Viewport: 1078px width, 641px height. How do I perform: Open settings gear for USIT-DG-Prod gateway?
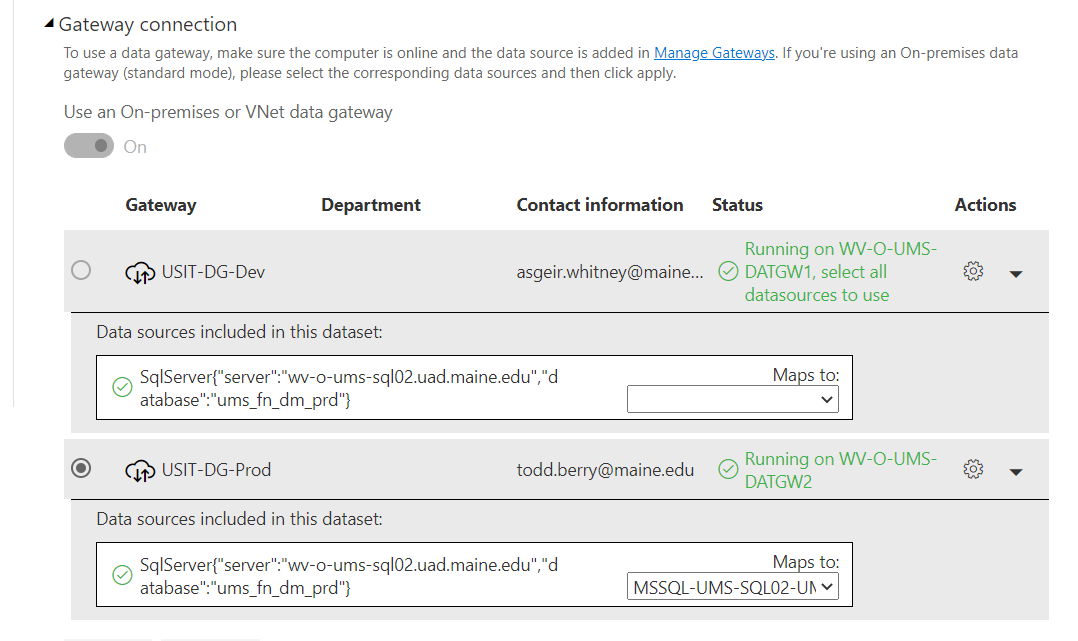[973, 469]
